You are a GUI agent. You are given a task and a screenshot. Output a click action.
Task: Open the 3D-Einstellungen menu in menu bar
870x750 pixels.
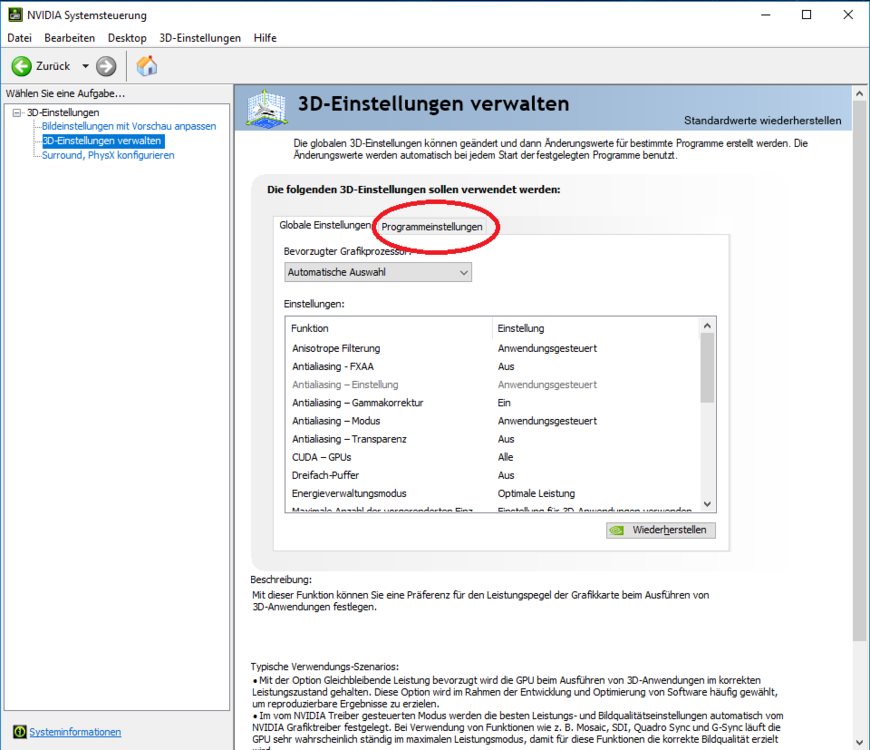pos(200,38)
